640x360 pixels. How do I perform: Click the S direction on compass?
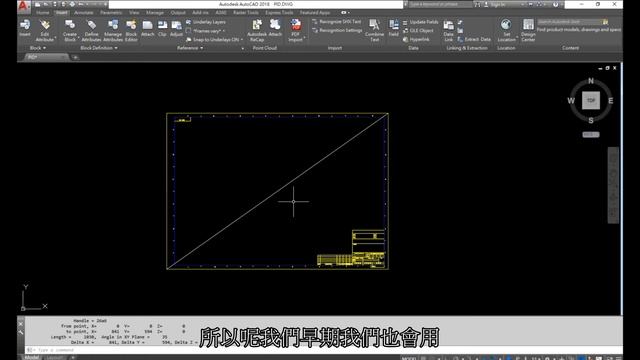click(x=591, y=120)
